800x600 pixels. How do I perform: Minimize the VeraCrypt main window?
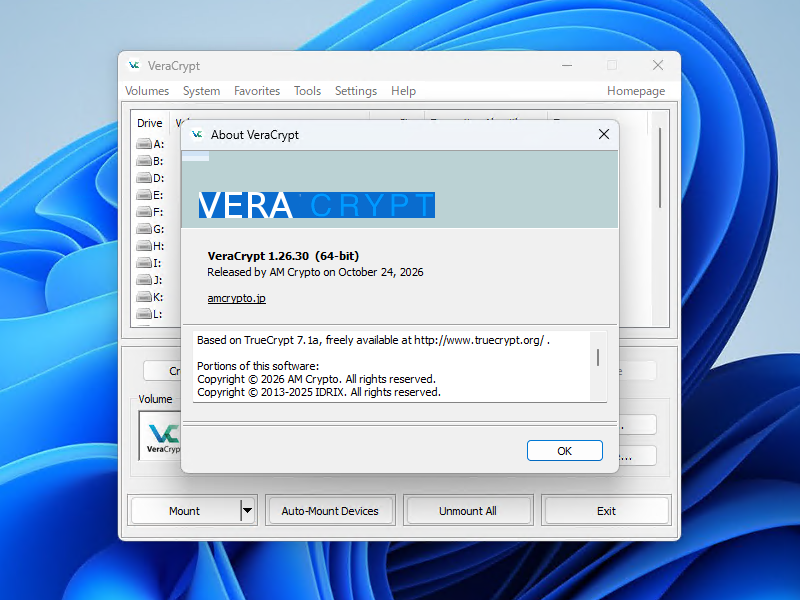tap(567, 65)
